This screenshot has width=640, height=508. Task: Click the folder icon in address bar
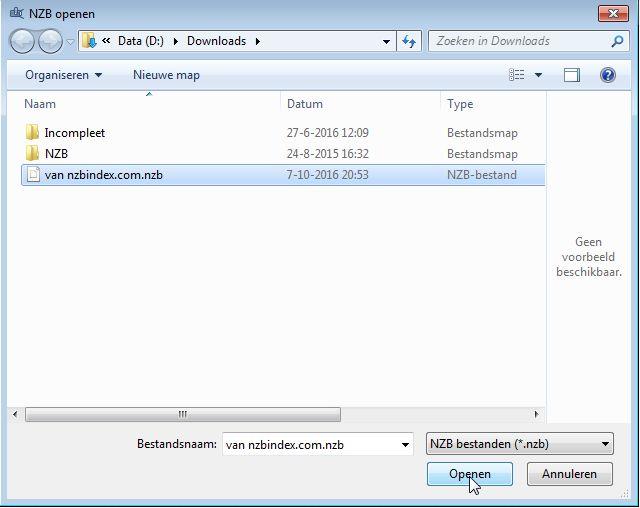(89, 41)
